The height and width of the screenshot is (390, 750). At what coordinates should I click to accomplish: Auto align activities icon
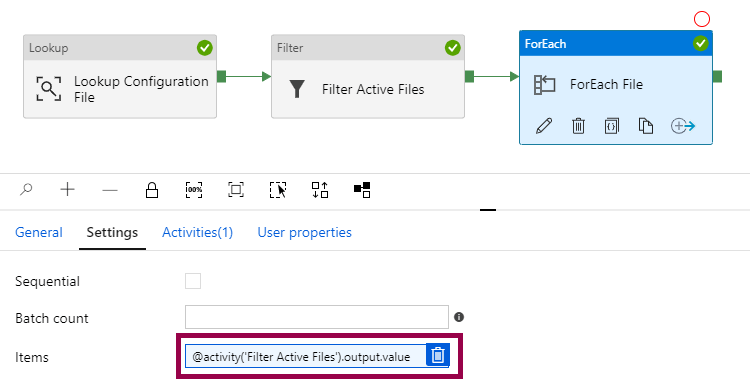[x=320, y=189]
